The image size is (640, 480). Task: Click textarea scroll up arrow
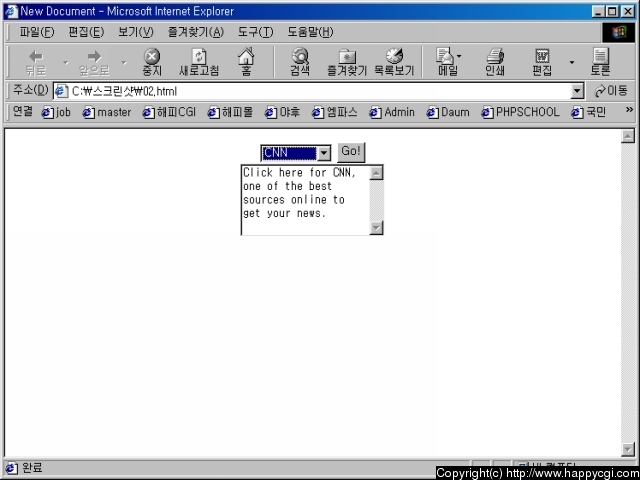376,173
